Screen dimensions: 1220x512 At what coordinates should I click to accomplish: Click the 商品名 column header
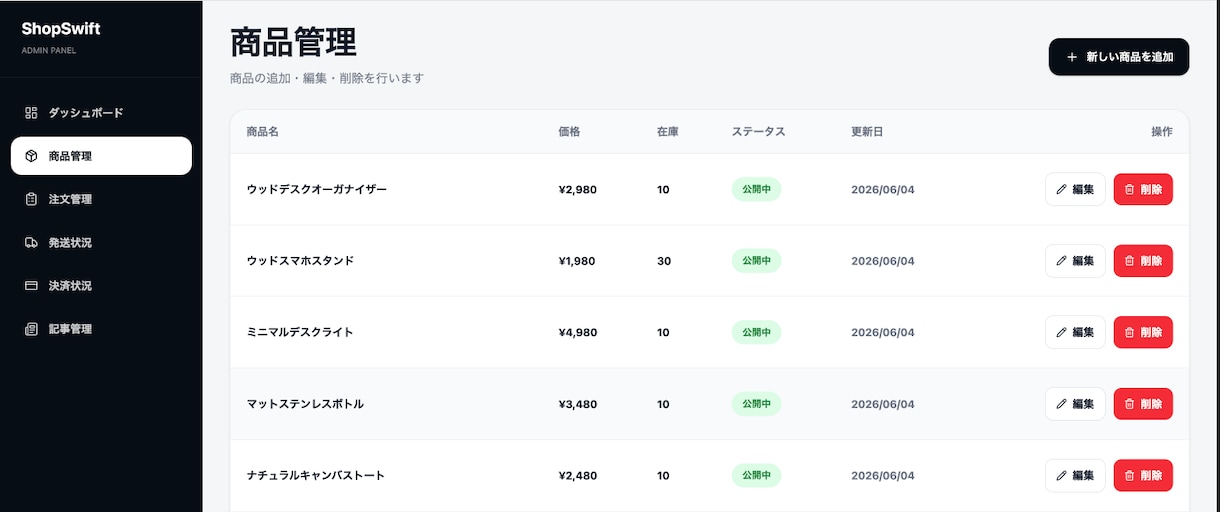262,132
